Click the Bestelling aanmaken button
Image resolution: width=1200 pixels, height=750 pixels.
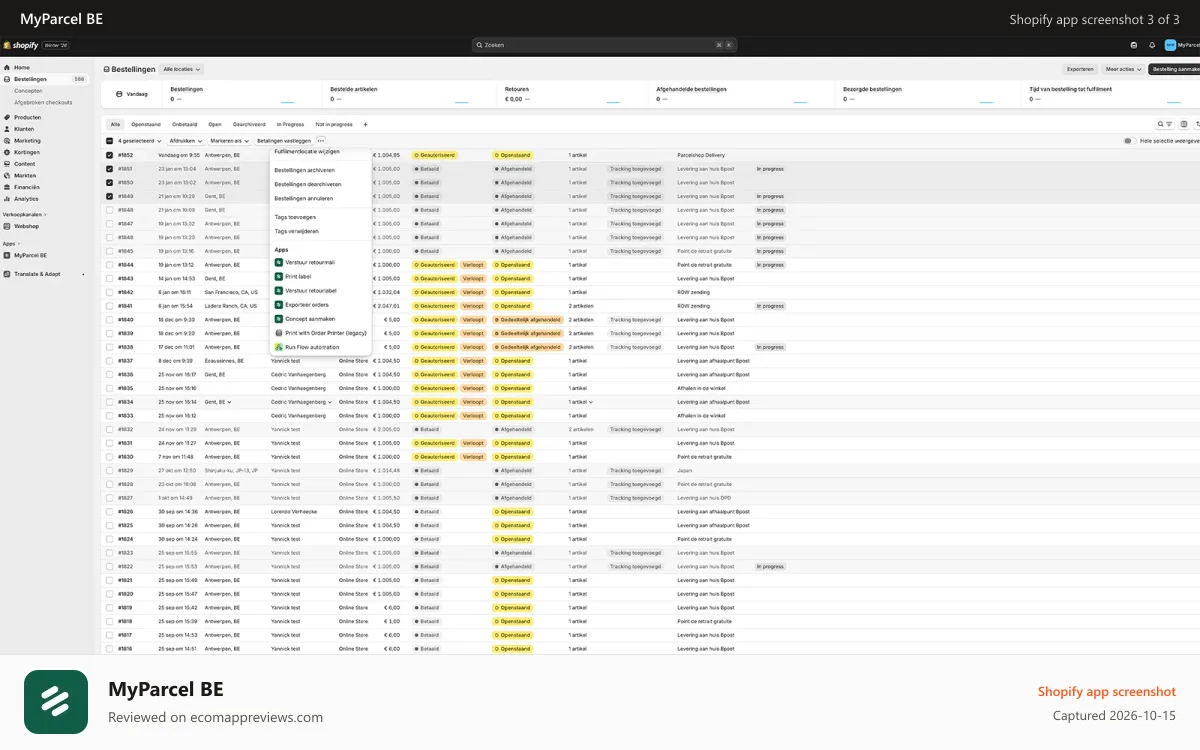click(x=1174, y=69)
